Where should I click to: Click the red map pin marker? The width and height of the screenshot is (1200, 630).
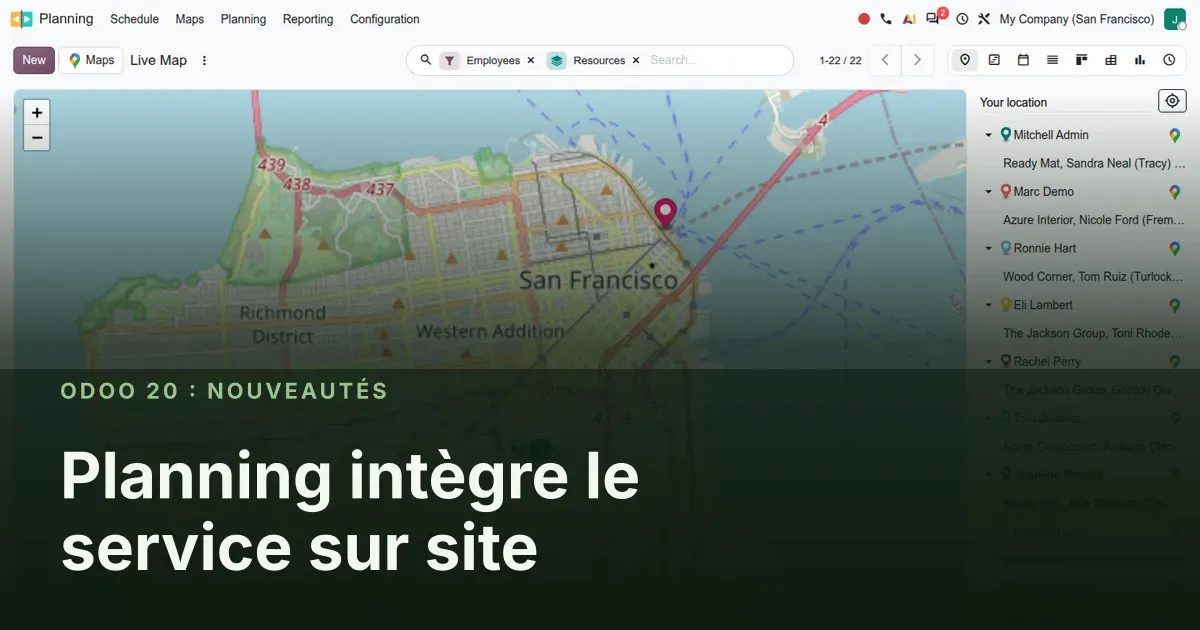point(665,214)
